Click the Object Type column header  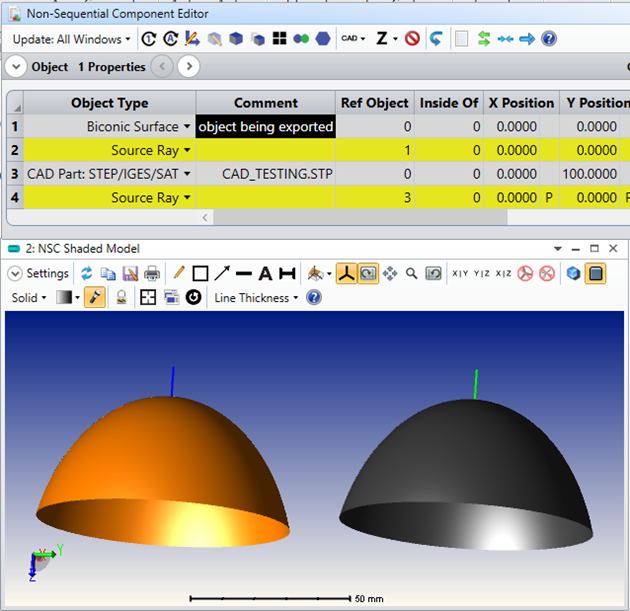tap(110, 103)
